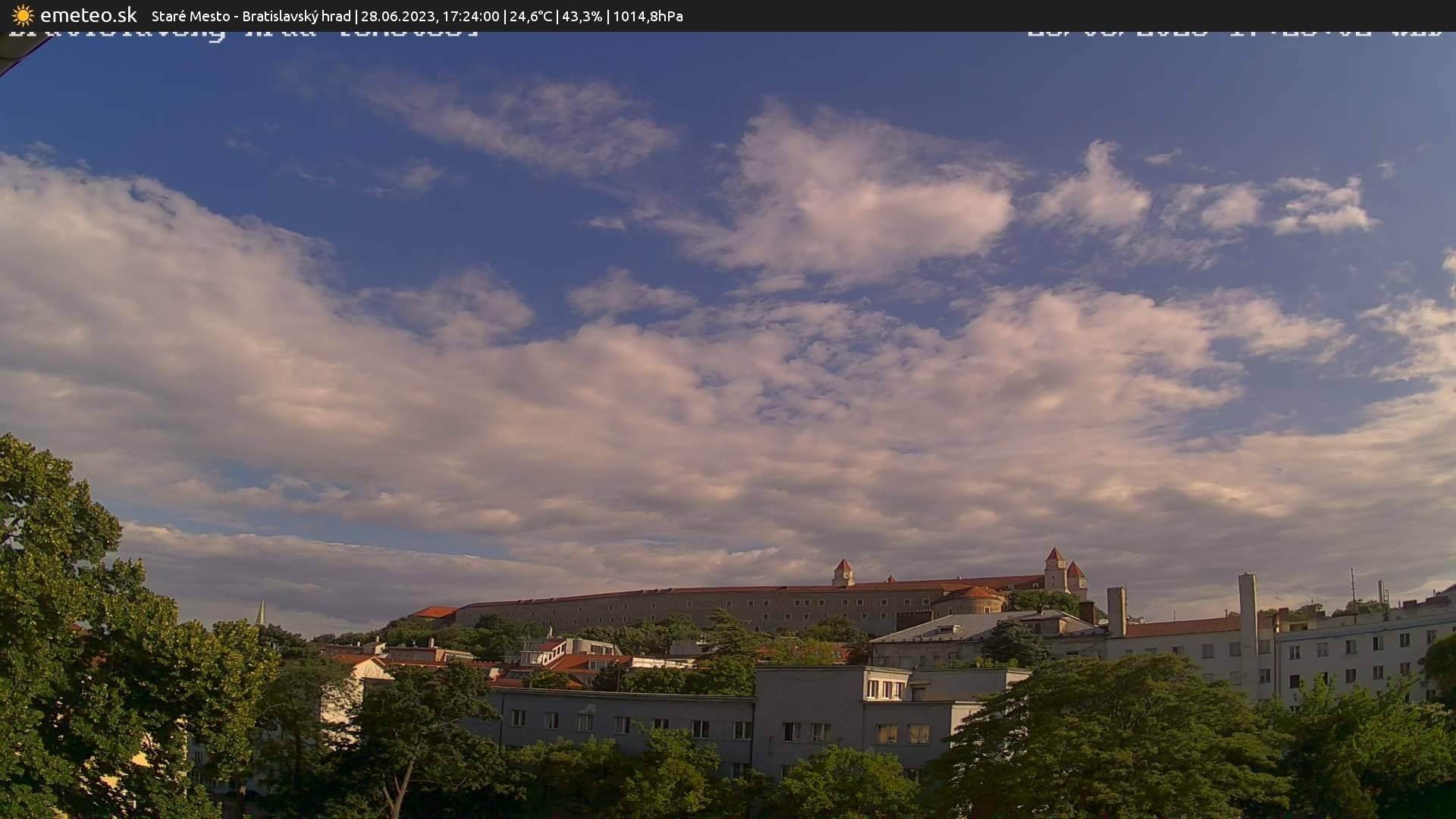Viewport: 1456px width, 819px height.
Task: Click the emeteo.sk sun logo icon
Action: tap(23, 15)
